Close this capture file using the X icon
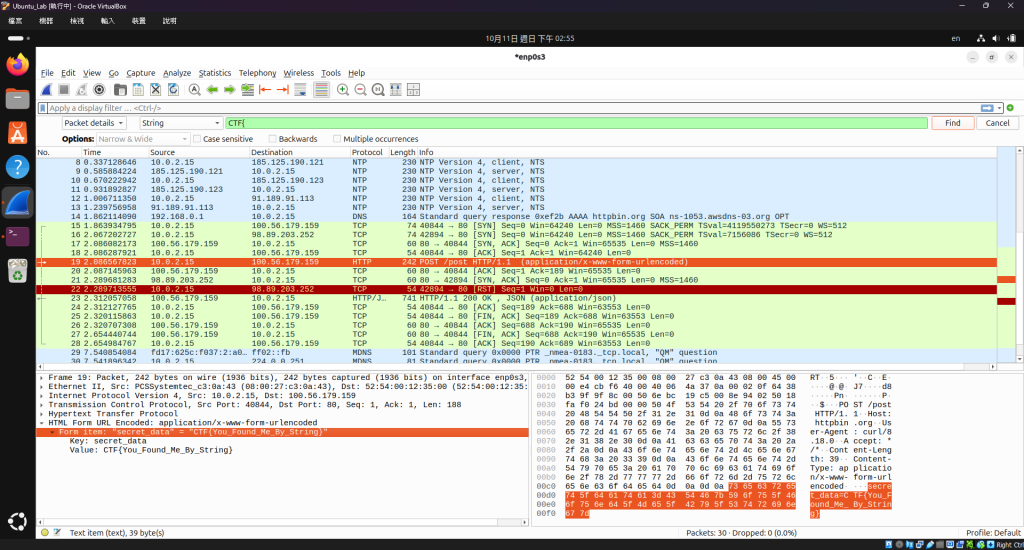This screenshot has height=550, width=1024. 155,89
